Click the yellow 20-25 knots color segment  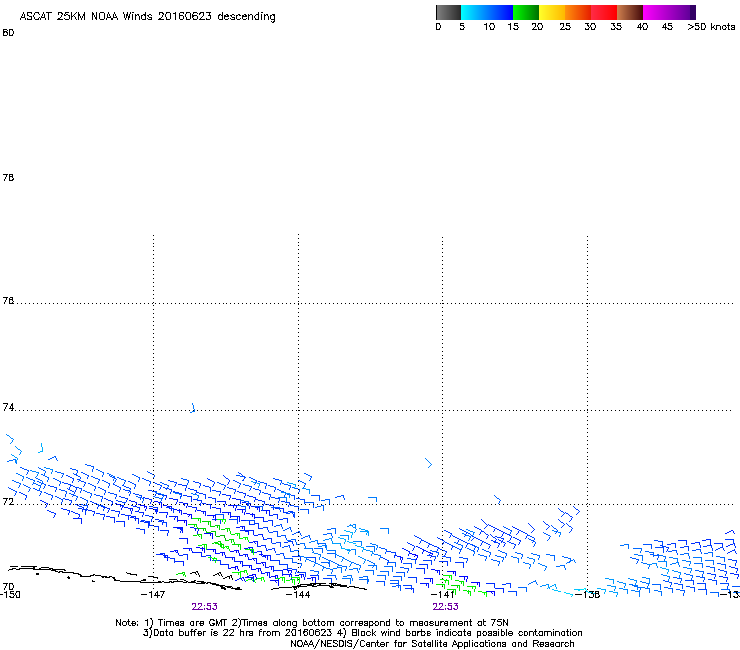[552, 12]
